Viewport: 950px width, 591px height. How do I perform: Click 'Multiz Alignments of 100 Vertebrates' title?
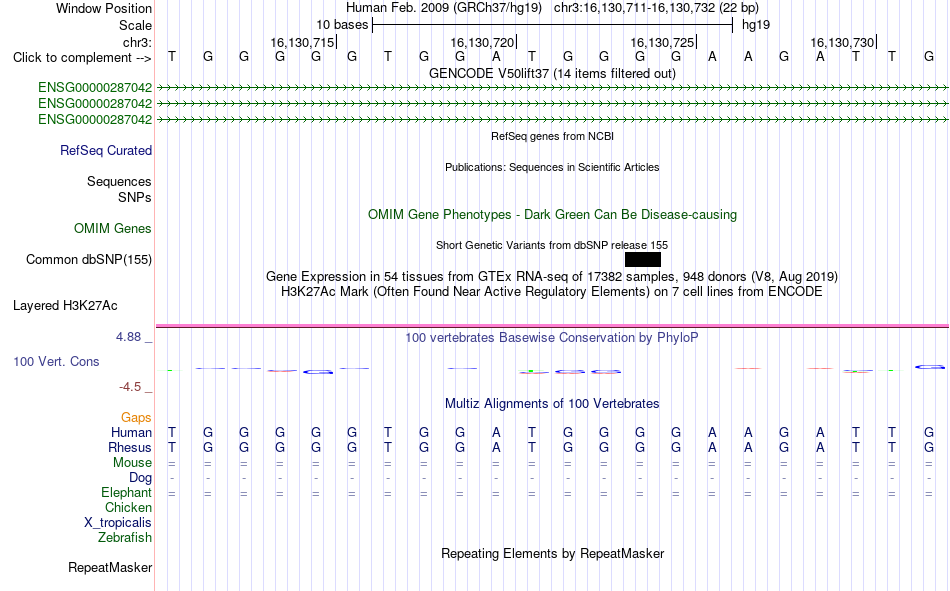pos(552,404)
